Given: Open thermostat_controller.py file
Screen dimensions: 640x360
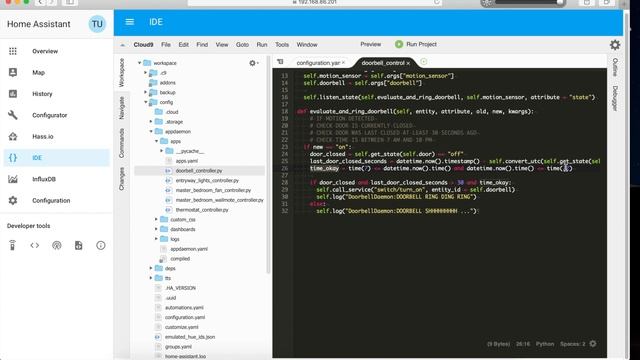Looking at the screenshot, I should (202, 210).
